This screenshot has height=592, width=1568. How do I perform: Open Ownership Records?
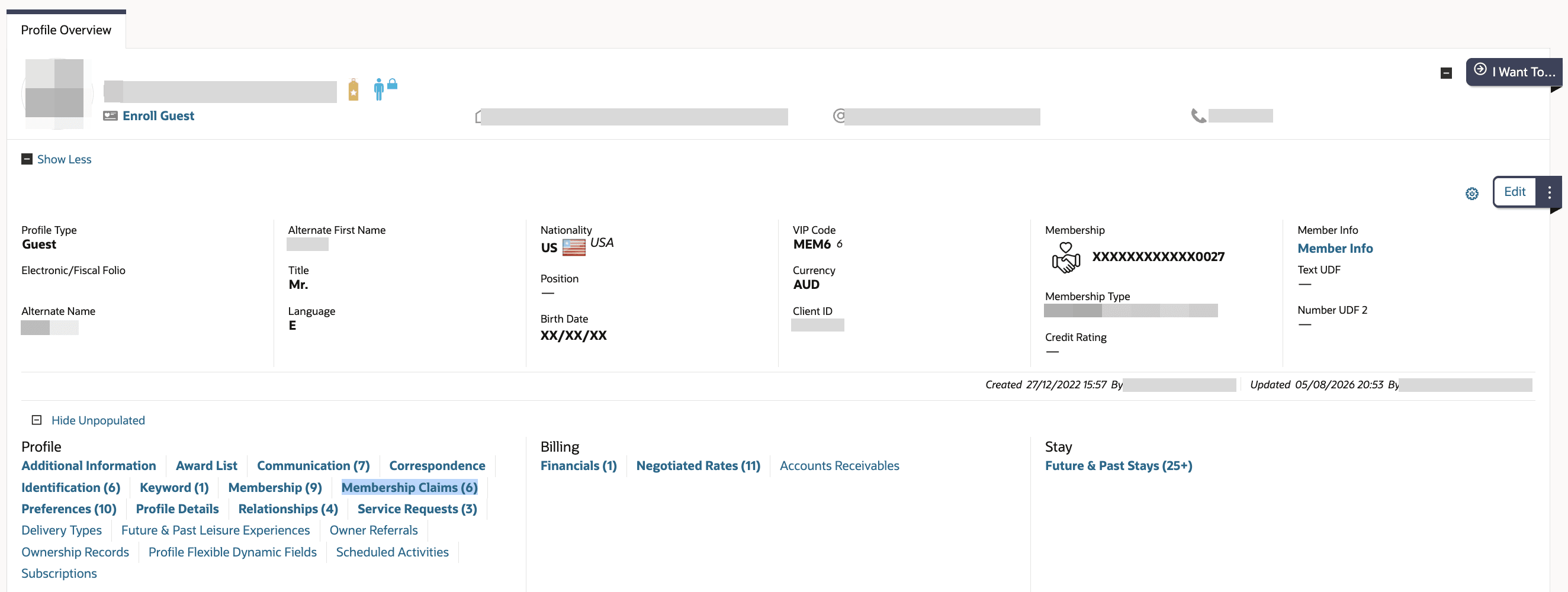pyautogui.click(x=75, y=552)
